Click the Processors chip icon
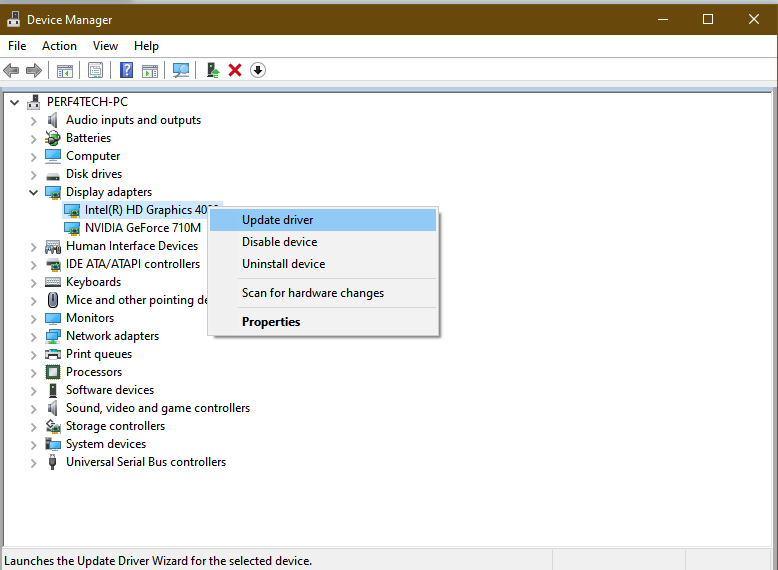 (x=53, y=372)
